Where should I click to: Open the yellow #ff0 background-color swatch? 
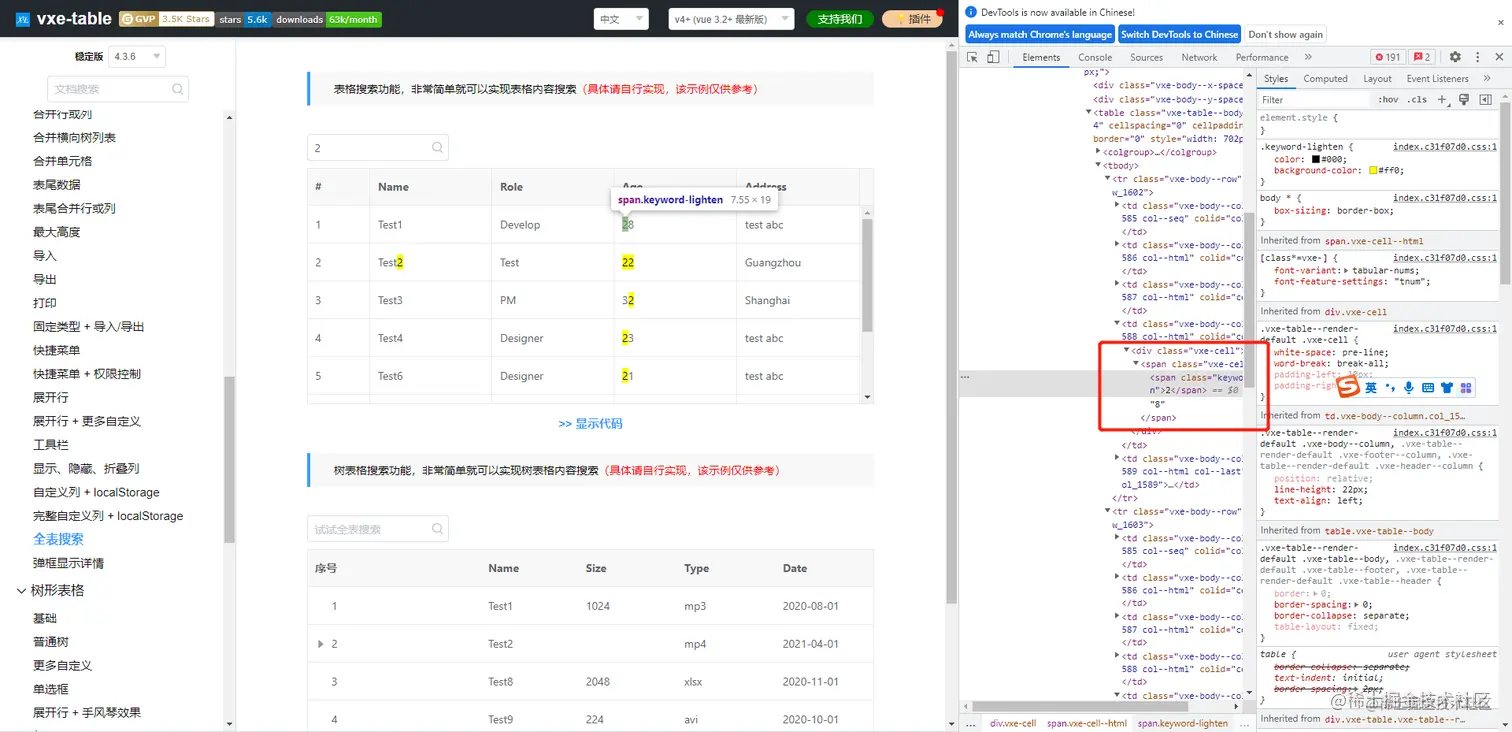1373,170
